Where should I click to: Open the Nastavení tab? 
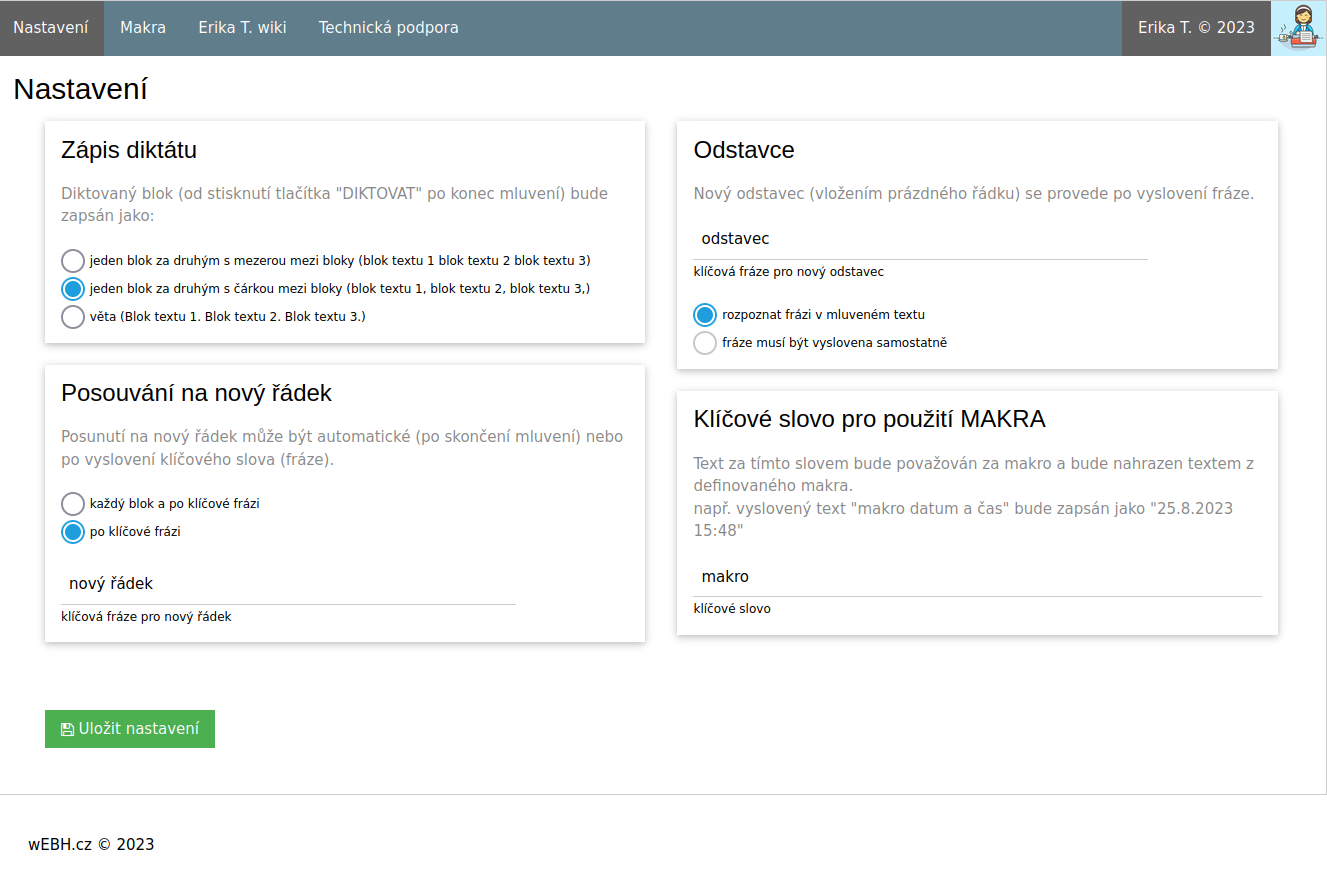click(x=51, y=28)
